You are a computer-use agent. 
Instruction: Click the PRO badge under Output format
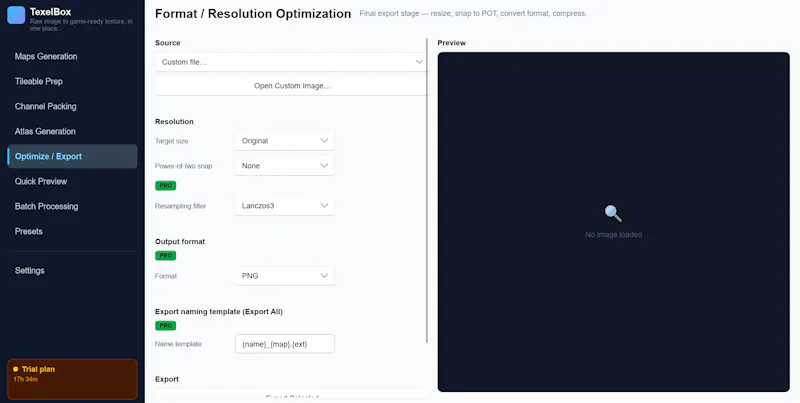[165, 255]
